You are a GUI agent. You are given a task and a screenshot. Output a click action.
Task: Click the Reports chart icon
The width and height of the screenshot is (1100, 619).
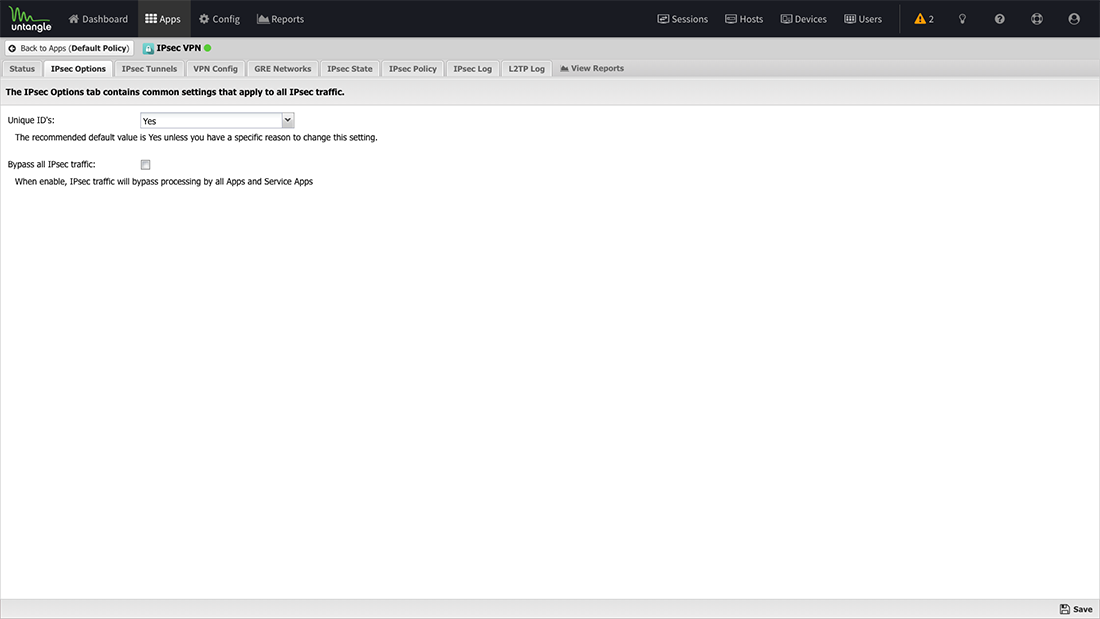pos(263,19)
